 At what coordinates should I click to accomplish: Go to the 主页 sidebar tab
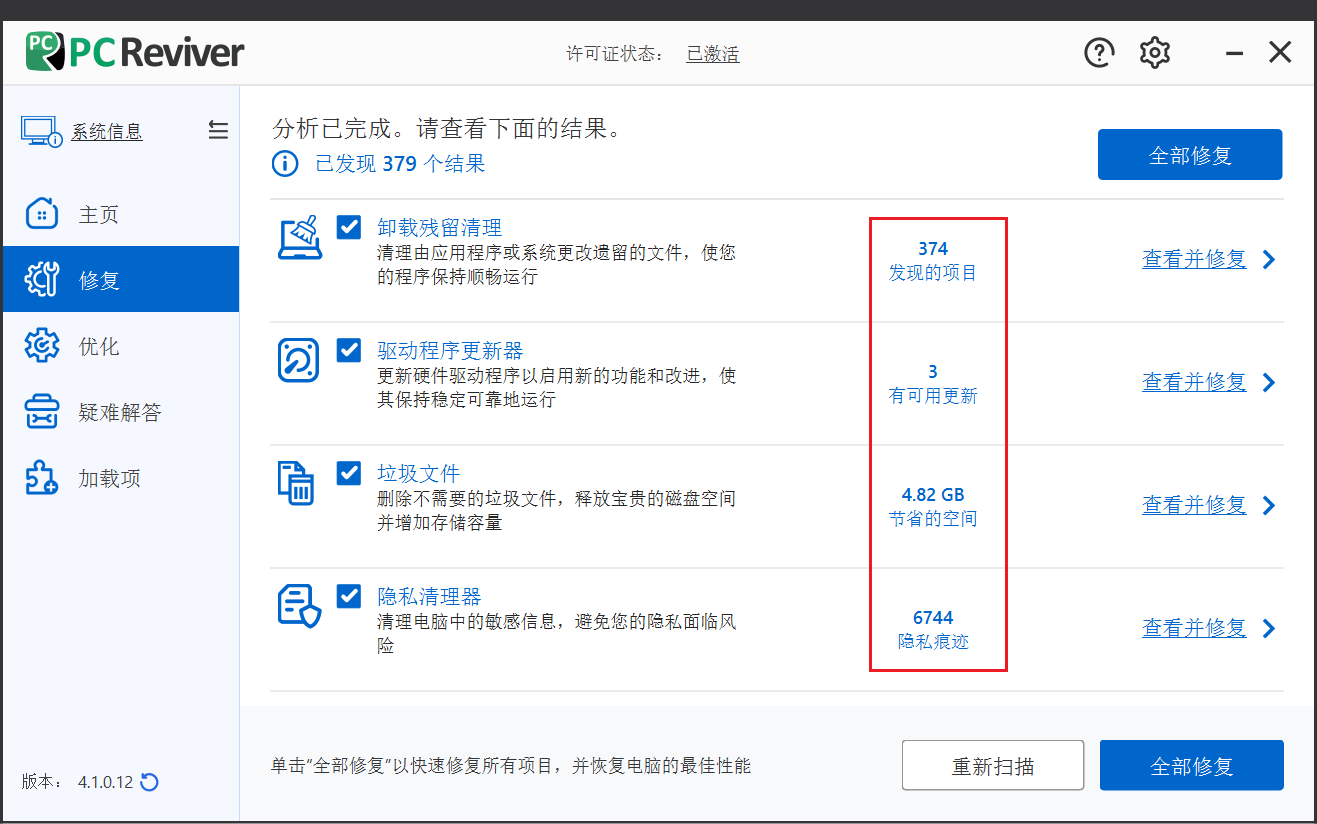click(120, 214)
